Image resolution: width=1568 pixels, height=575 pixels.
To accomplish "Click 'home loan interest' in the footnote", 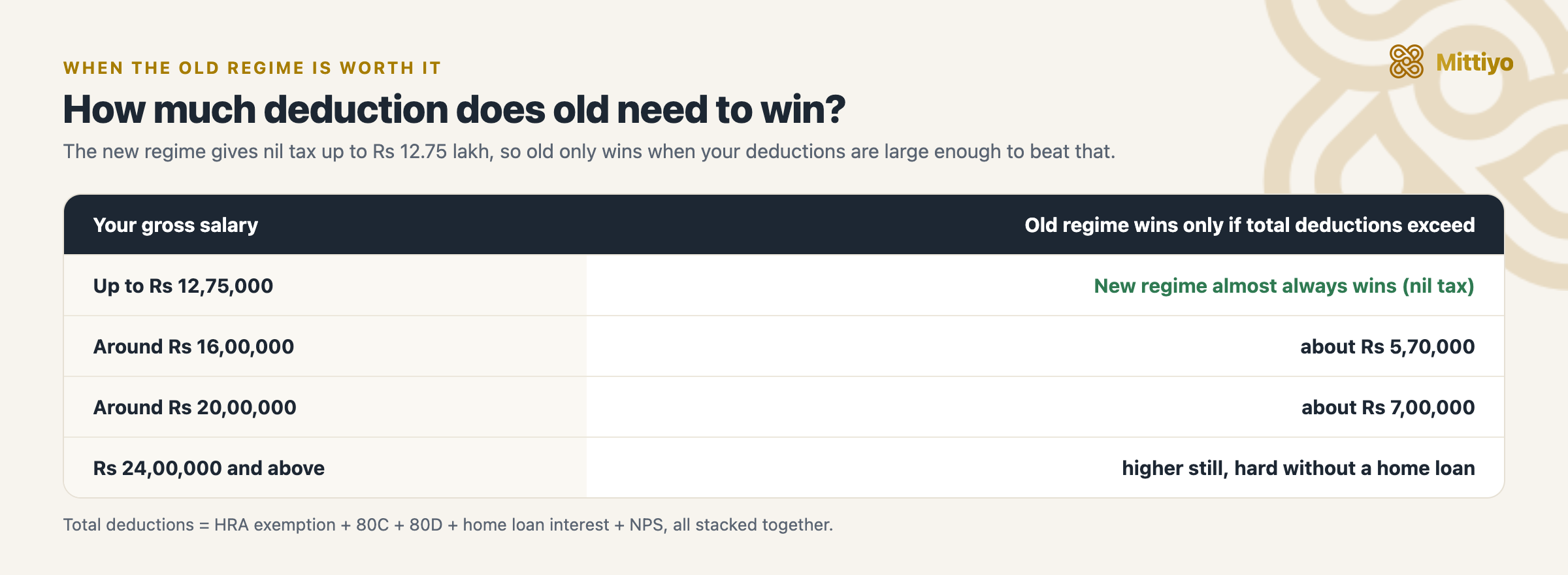I will click(x=536, y=525).
